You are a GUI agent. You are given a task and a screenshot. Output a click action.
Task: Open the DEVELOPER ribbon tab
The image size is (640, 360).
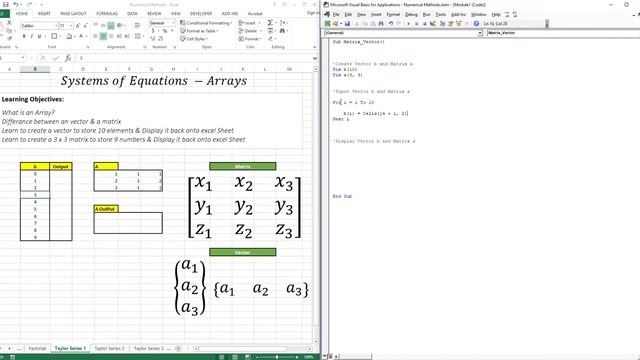(201, 13)
